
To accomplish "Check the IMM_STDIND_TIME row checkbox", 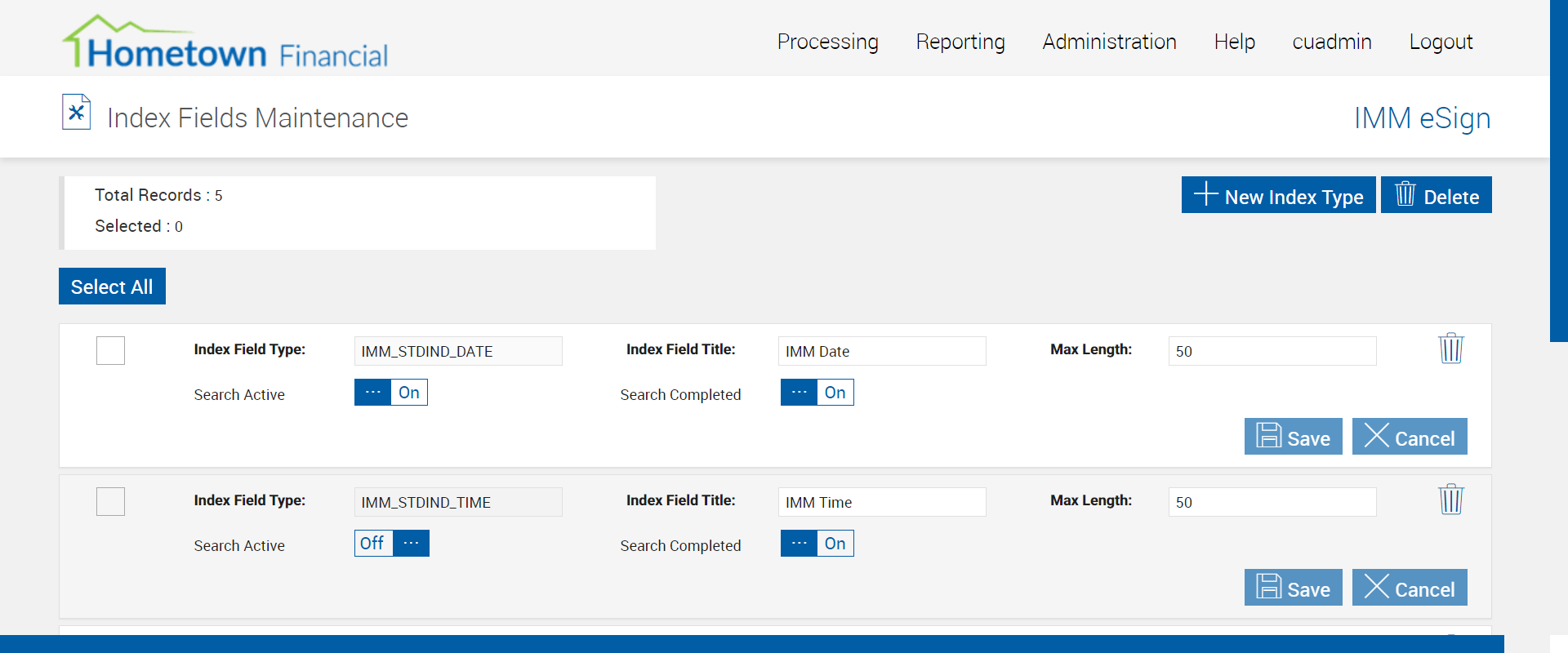I will [x=110, y=502].
